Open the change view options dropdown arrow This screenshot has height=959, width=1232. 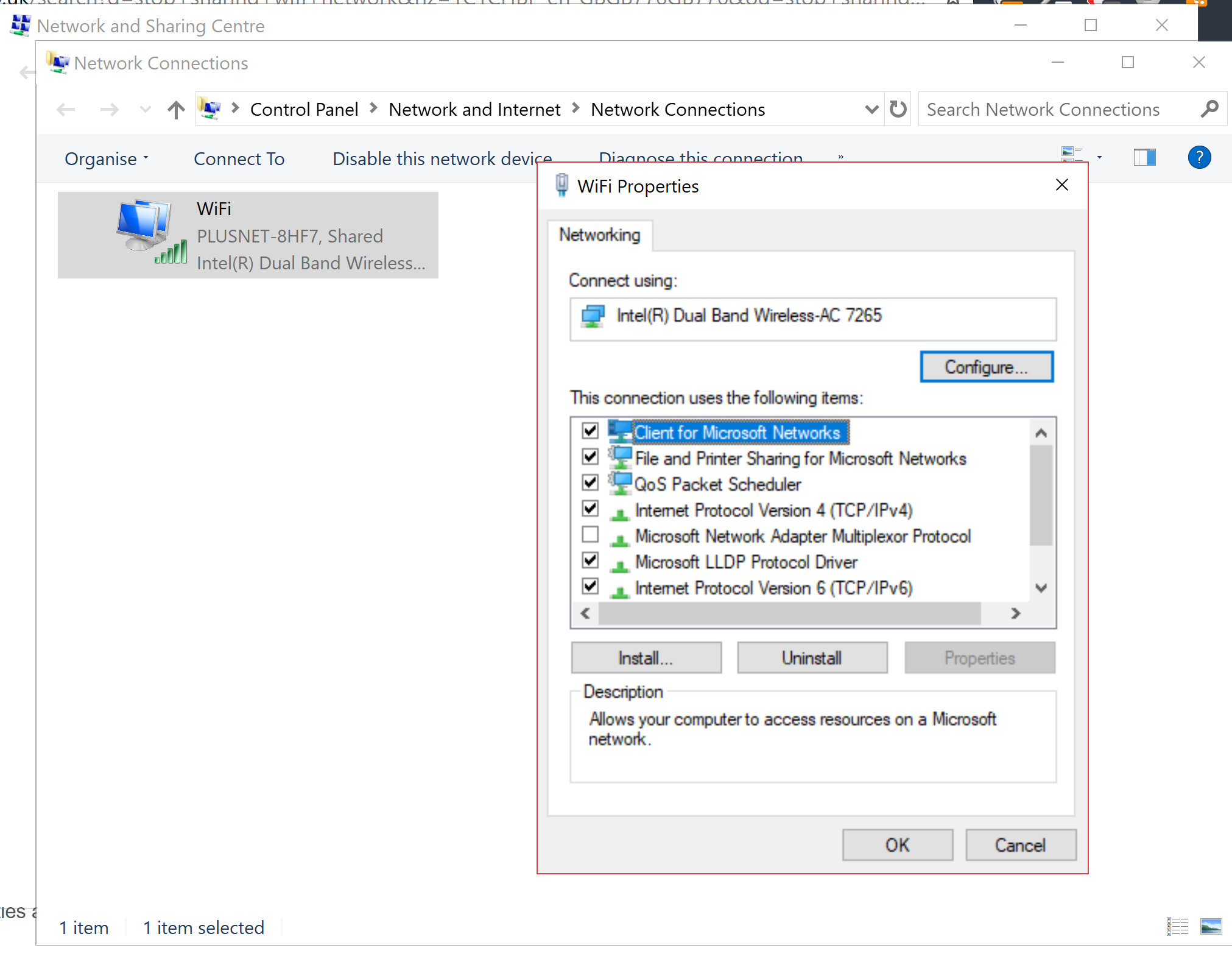point(1099,157)
